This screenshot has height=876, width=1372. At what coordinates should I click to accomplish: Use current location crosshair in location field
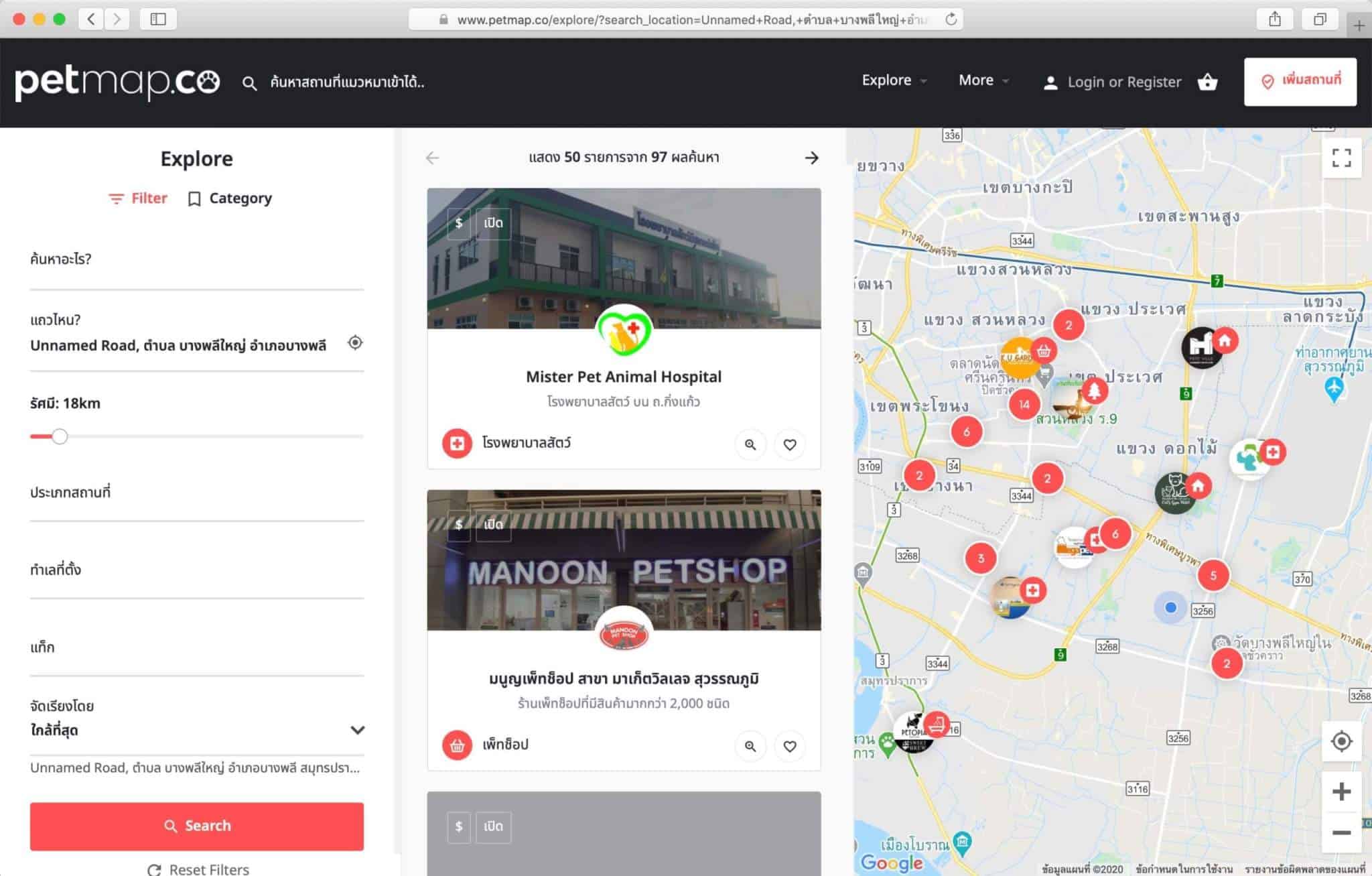point(355,342)
